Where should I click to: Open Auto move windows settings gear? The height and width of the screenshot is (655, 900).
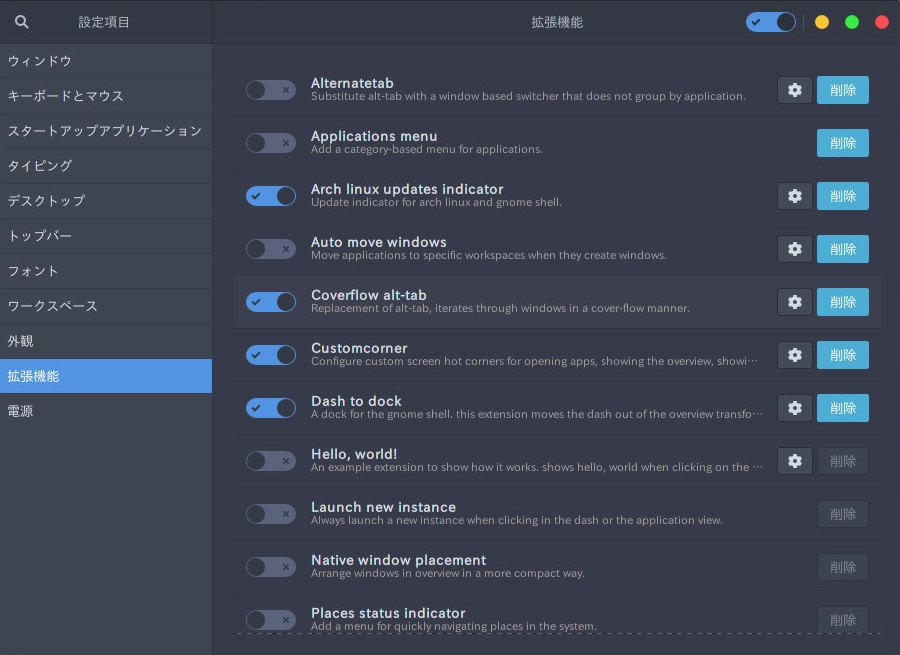click(x=795, y=249)
